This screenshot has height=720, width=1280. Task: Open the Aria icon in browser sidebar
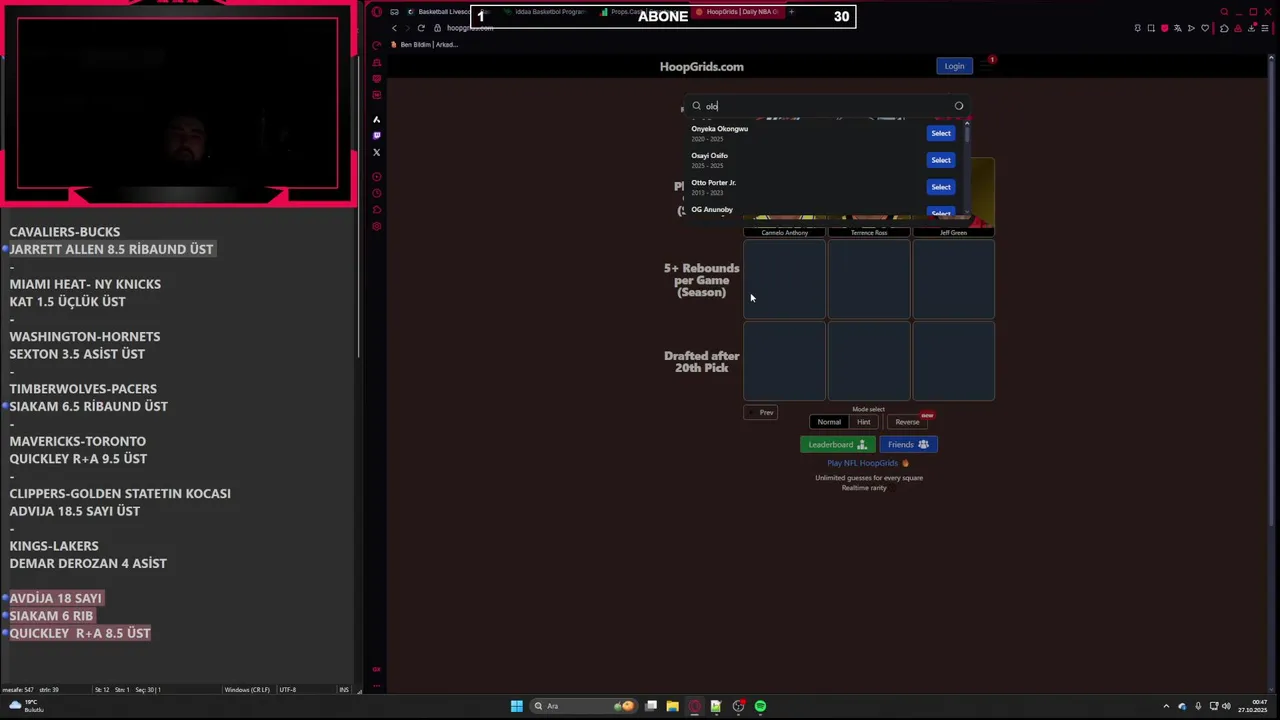coord(376,119)
